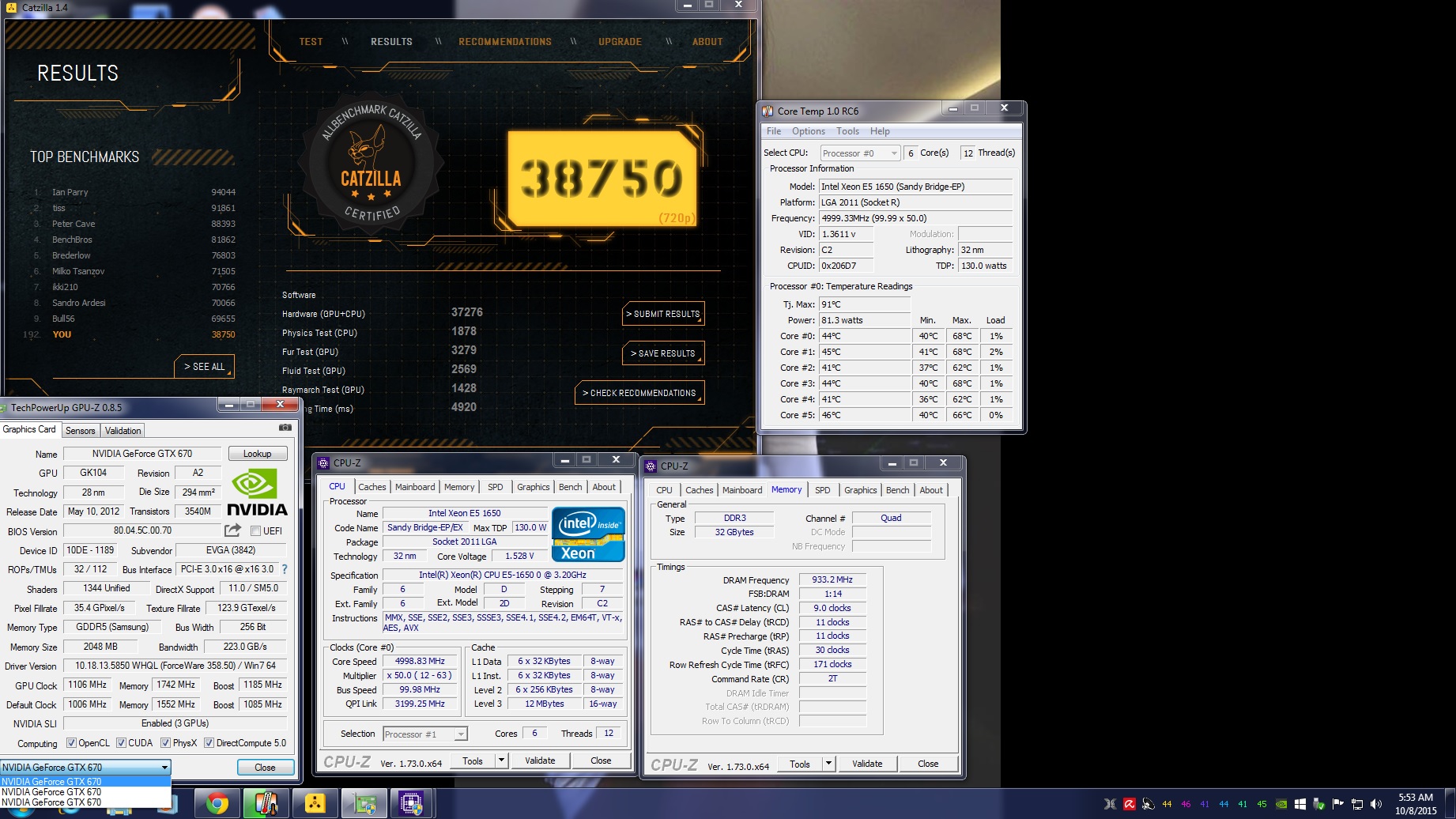Open the Options menu in Core Temp
This screenshot has width=1456, height=819.
tap(808, 131)
